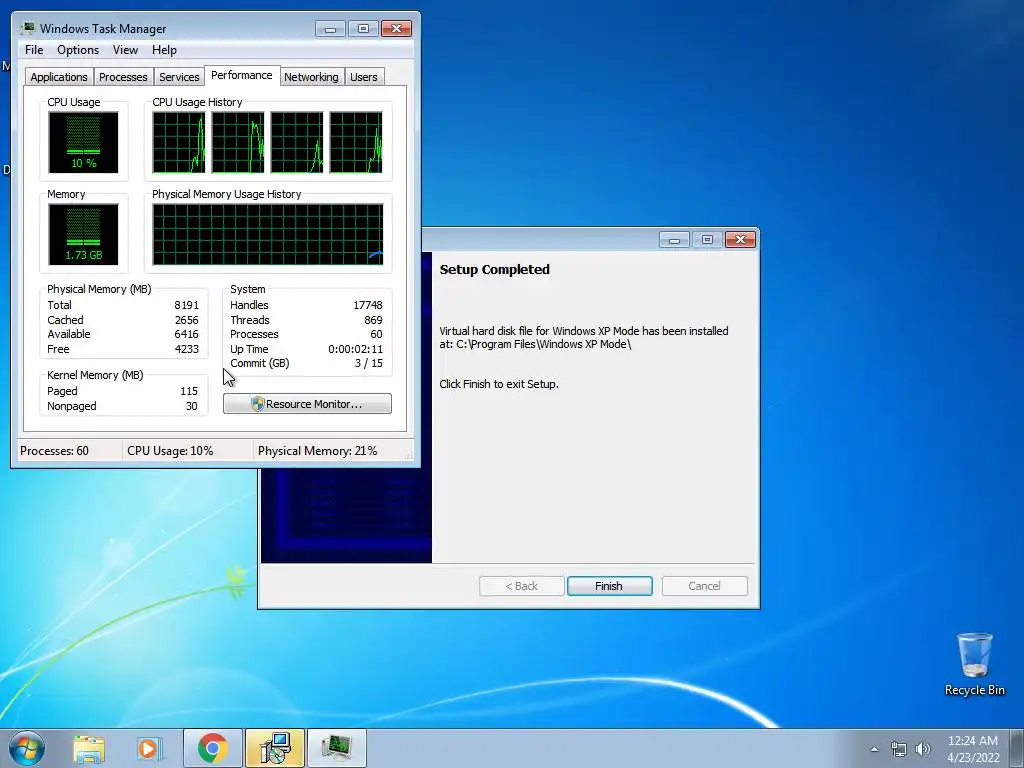
Task: Click the greyed Back button in setup wizard
Action: pyautogui.click(x=521, y=586)
